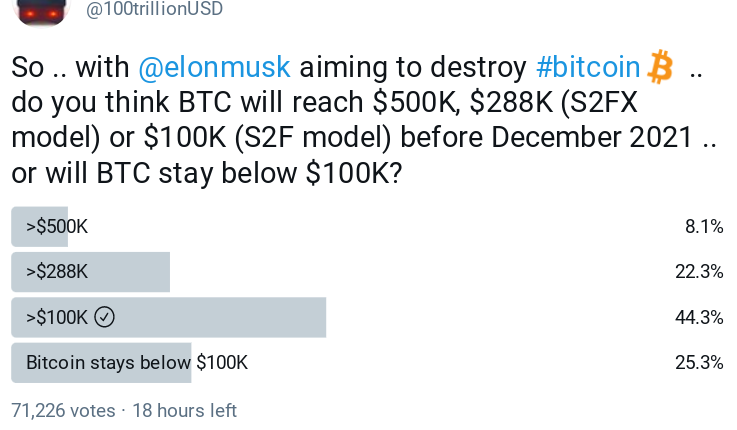Open the #bitcoin hashtag

(x=588, y=67)
